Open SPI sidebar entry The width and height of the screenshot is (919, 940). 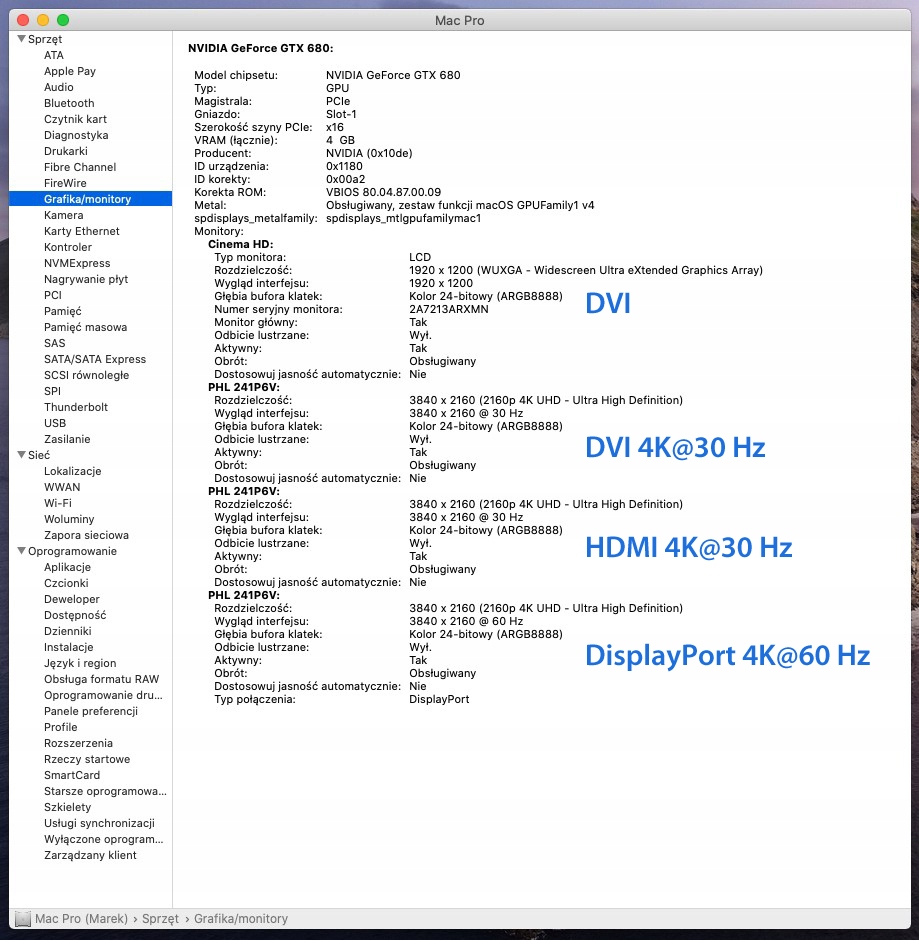[x=53, y=391]
